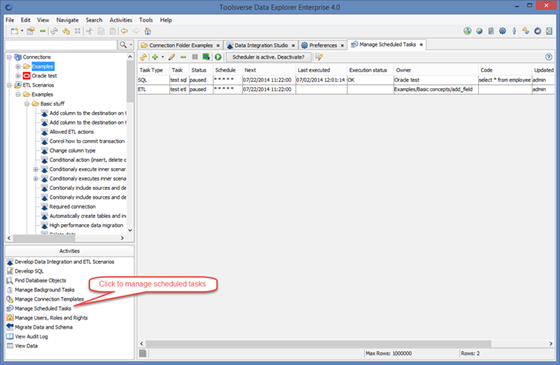The width and height of the screenshot is (560, 365).
Task: Click the gear settings icon at top right
Action: coord(502,31)
